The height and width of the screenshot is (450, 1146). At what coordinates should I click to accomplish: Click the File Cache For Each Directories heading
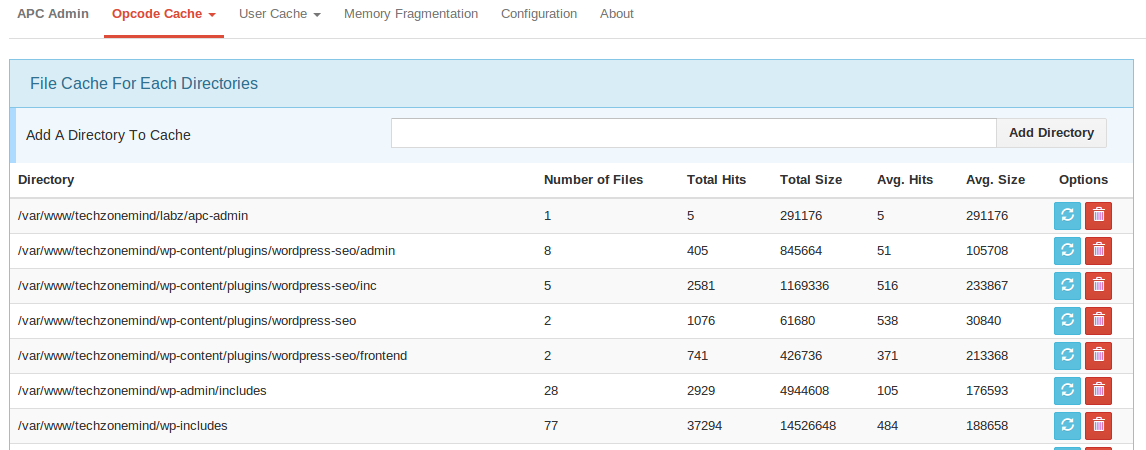coord(144,83)
